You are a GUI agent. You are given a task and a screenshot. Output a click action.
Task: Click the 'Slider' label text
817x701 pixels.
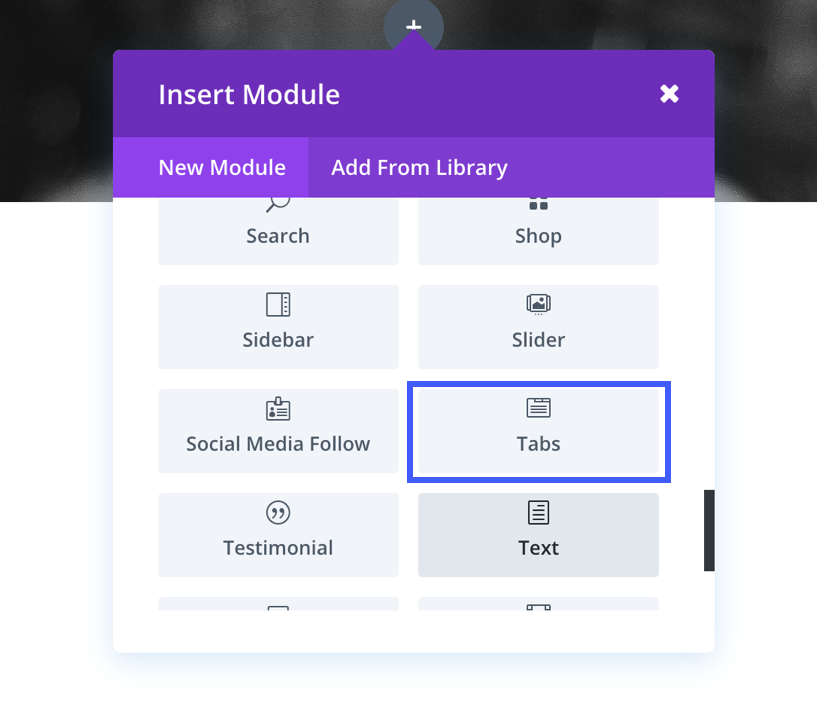538,340
